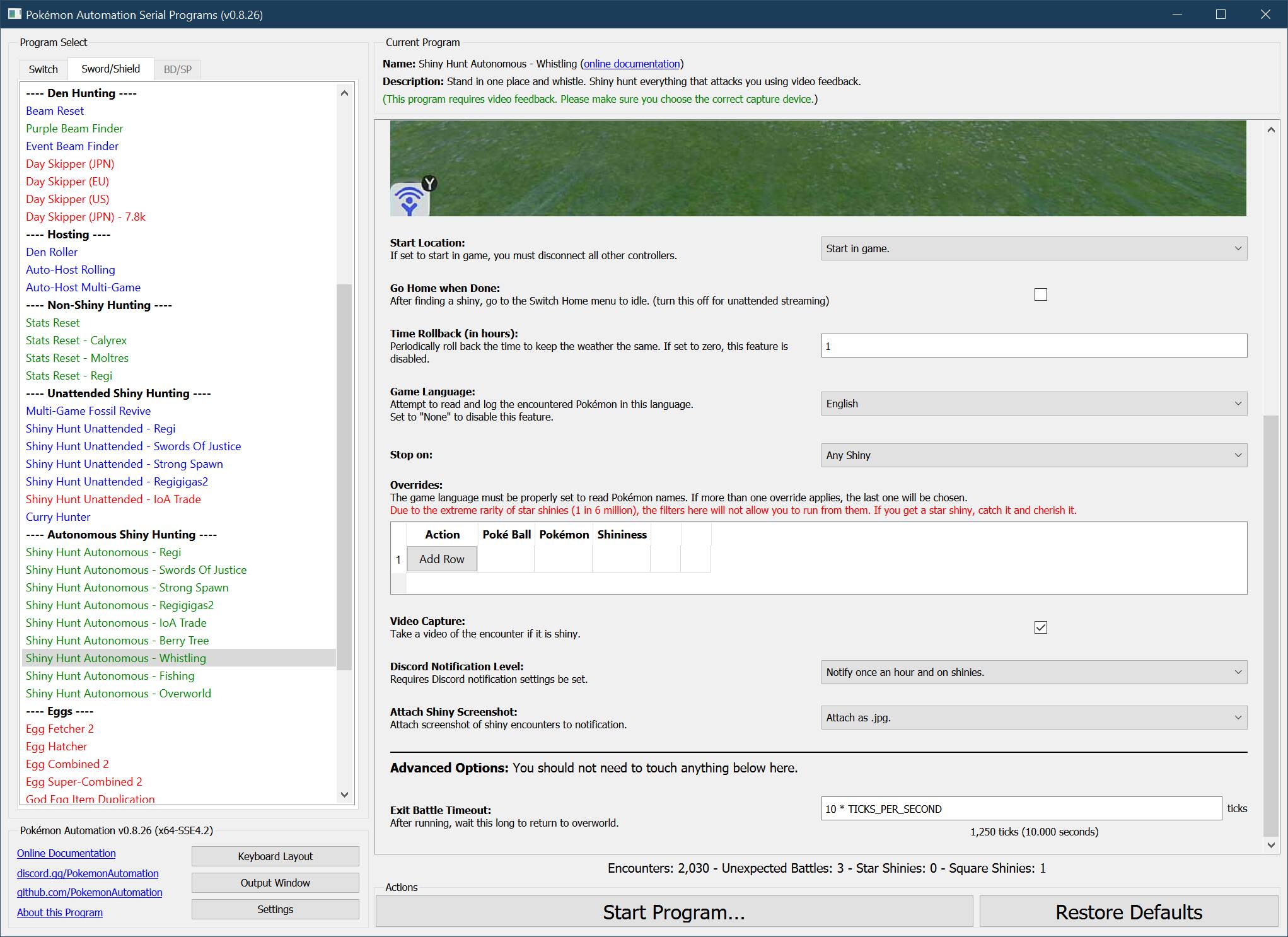Open the Stop on dropdown
Image resolution: width=1288 pixels, height=937 pixels.
tap(1034, 455)
